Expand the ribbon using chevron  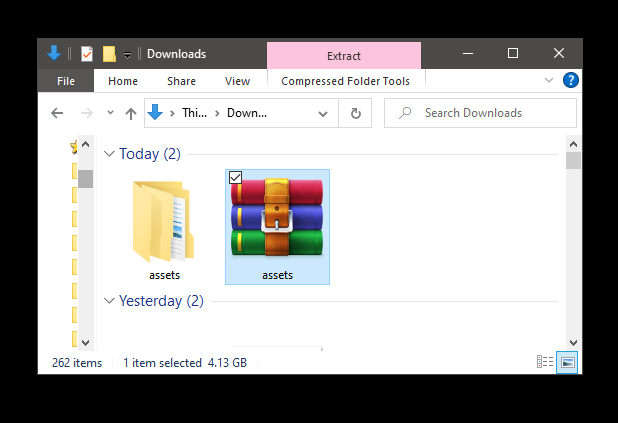pyautogui.click(x=548, y=80)
